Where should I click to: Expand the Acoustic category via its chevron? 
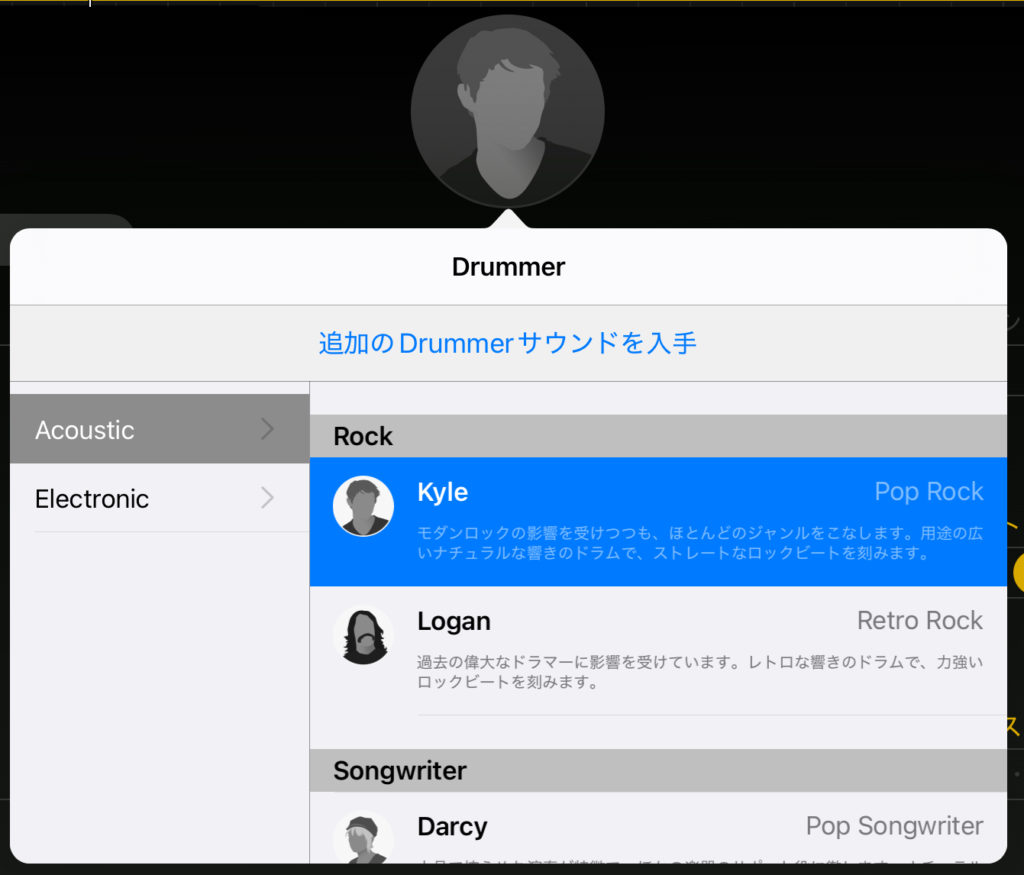pos(266,429)
